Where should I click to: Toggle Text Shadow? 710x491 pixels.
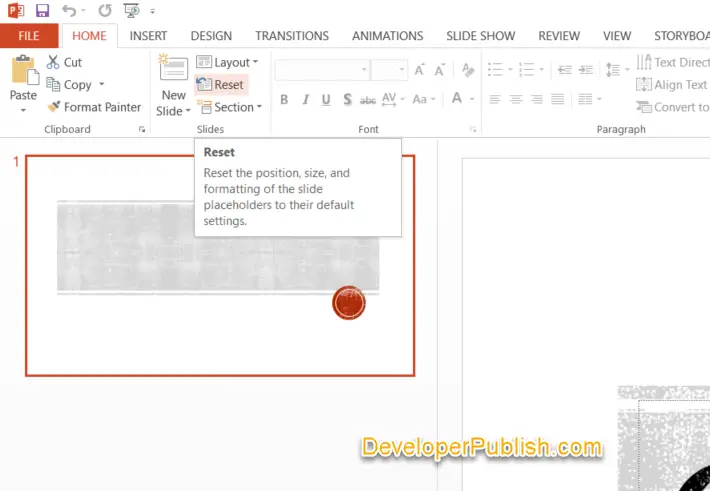point(347,99)
